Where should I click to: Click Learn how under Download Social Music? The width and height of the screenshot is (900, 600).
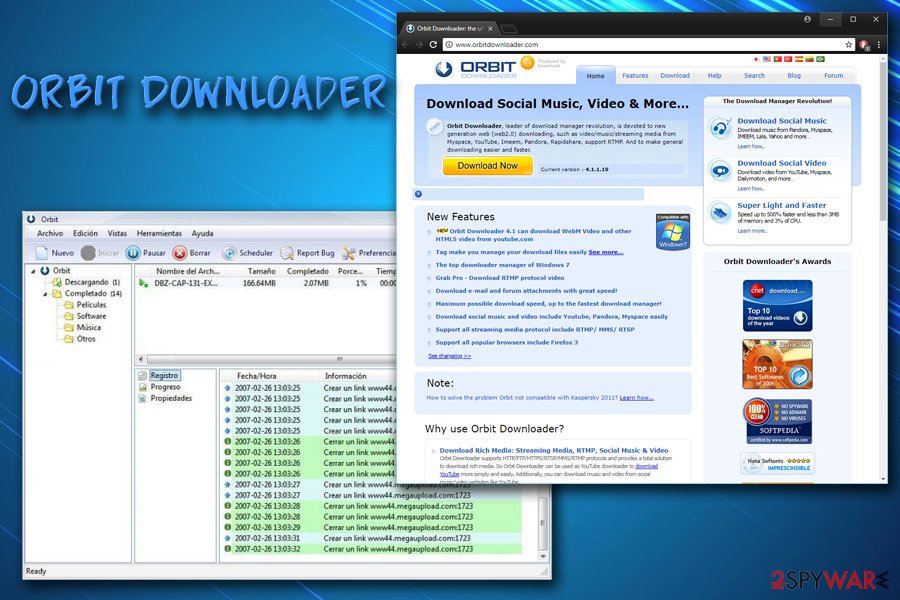coord(751,146)
